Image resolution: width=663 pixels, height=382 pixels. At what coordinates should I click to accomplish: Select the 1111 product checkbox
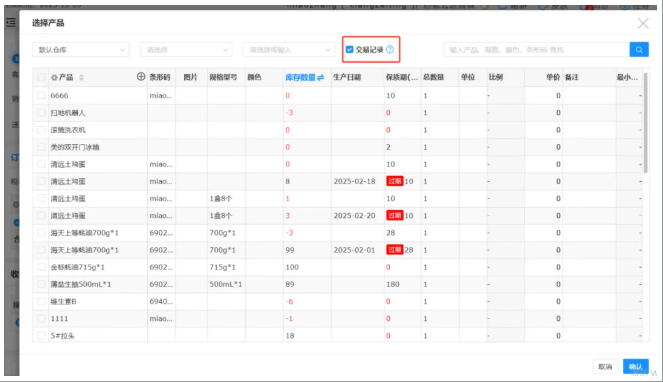(41, 318)
